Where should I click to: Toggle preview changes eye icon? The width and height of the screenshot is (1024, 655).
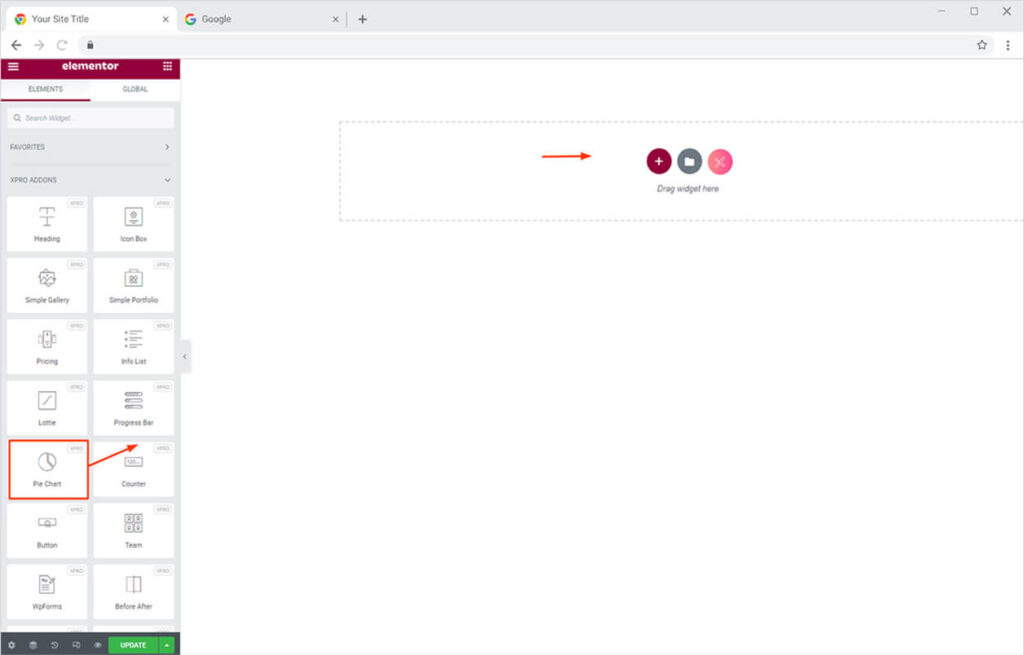pos(97,645)
